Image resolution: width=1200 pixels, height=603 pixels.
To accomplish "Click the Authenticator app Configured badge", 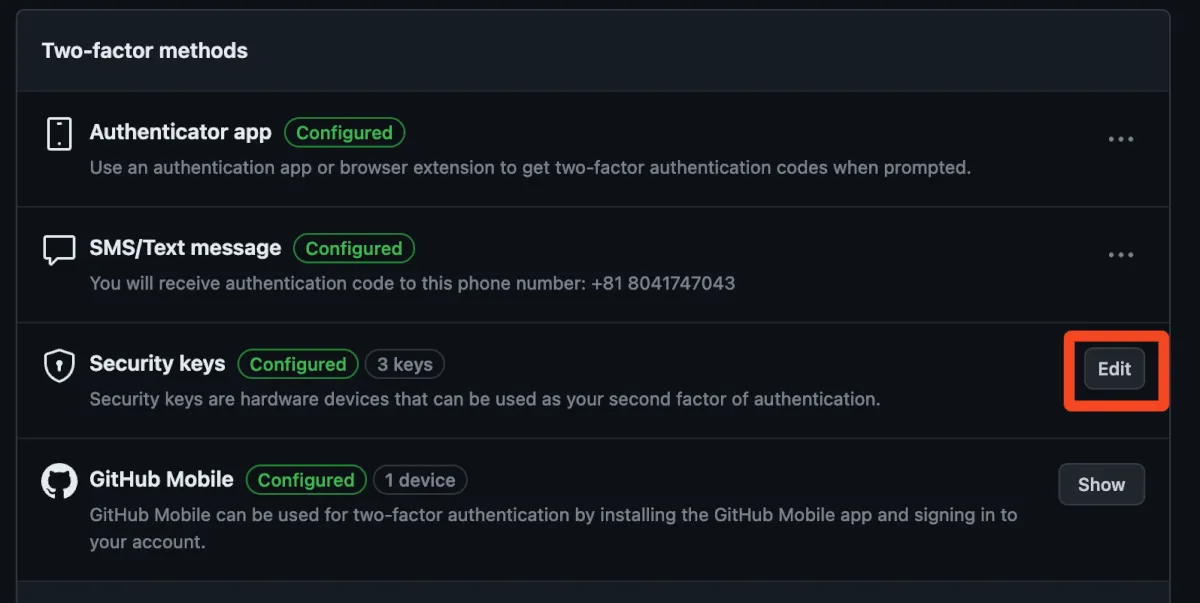I will (x=344, y=133).
